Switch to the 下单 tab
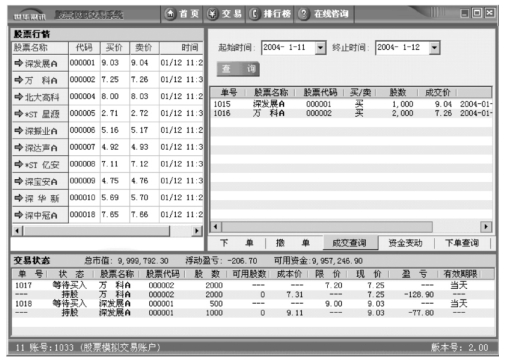 pos(237,243)
